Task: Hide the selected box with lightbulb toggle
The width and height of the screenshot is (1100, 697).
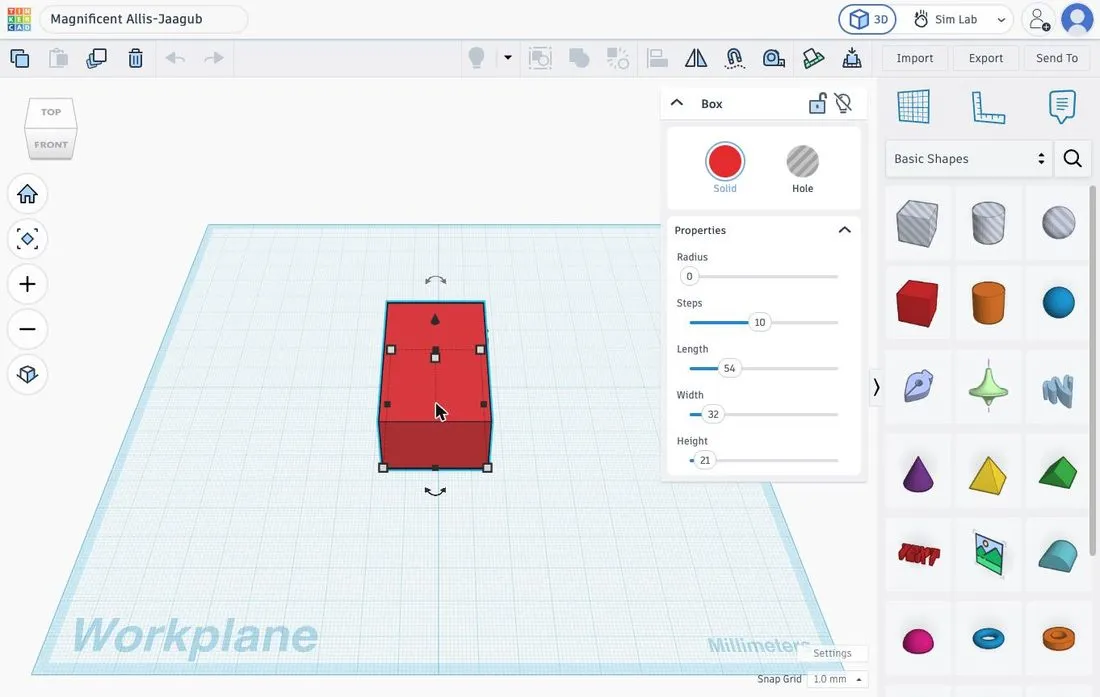Action: point(844,104)
